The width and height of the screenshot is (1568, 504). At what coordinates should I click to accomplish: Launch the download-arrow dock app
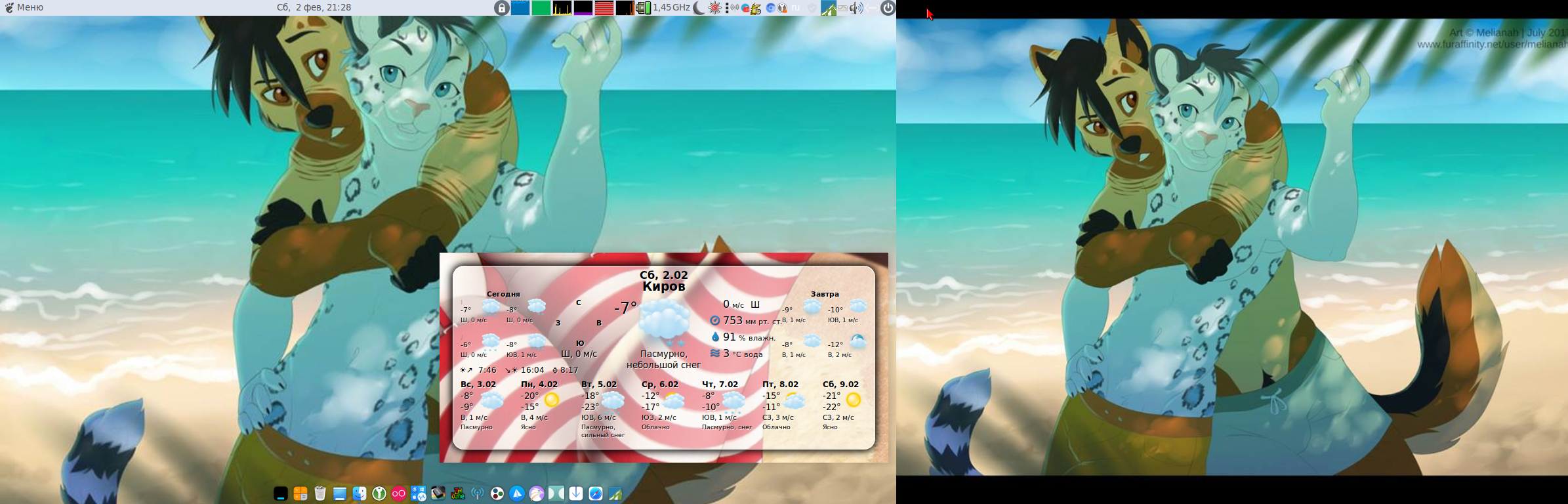coord(576,493)
